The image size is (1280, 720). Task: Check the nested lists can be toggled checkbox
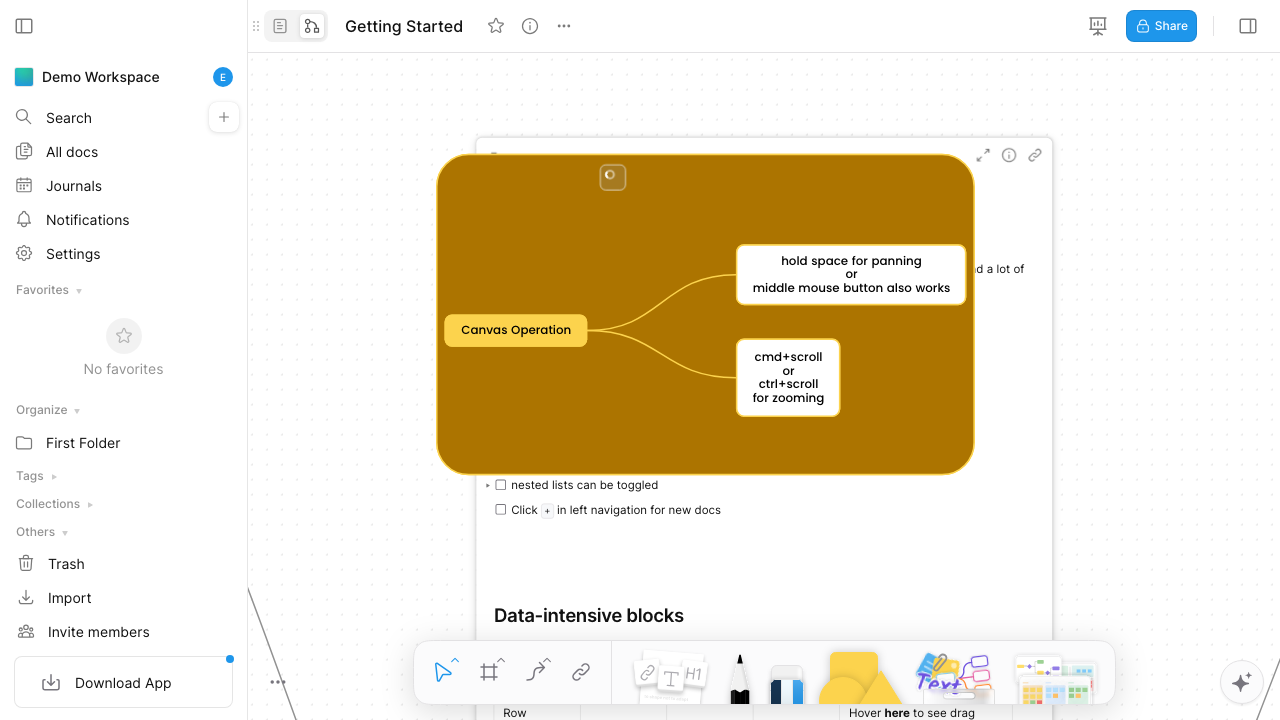click(x=501, y=485)
